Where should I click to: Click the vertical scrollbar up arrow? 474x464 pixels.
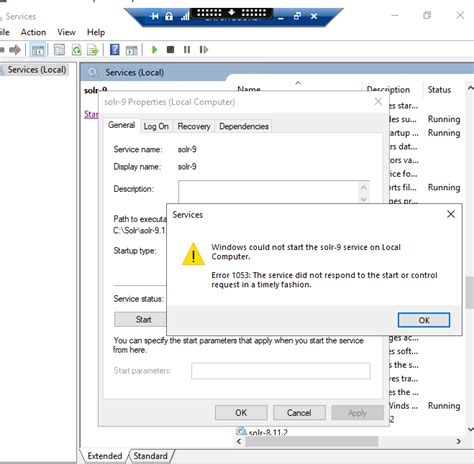coord(471,88)
